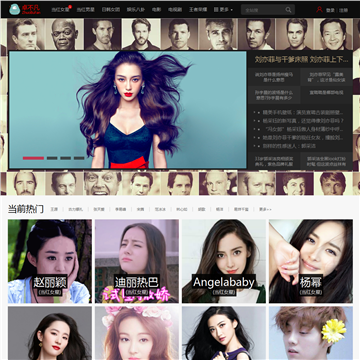Click the 登录 login link
The width and height of the screenshot is (360, 360).
tap(330, 10)
